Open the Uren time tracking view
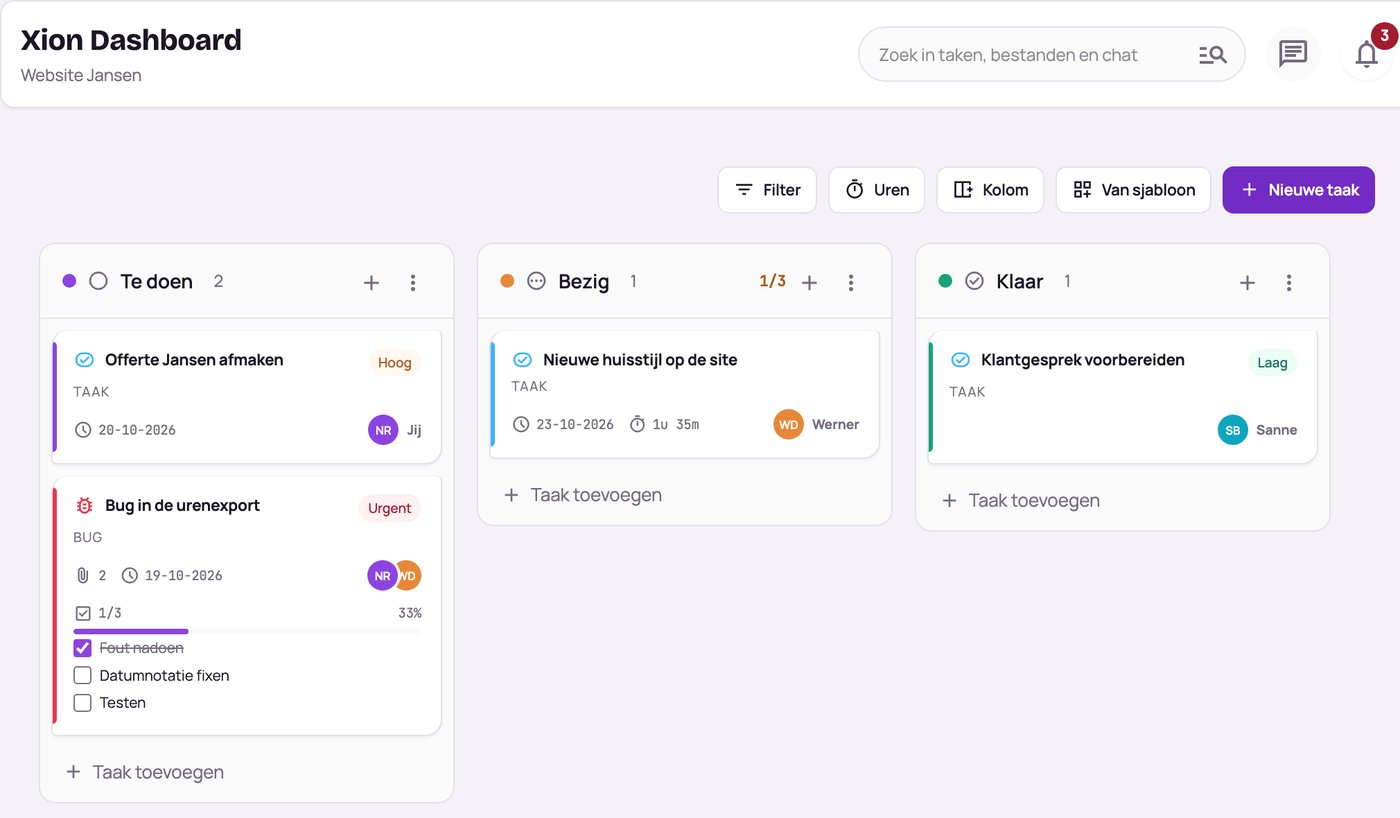The height and width of the screenshot is (818, 1400). pos(877,190)
